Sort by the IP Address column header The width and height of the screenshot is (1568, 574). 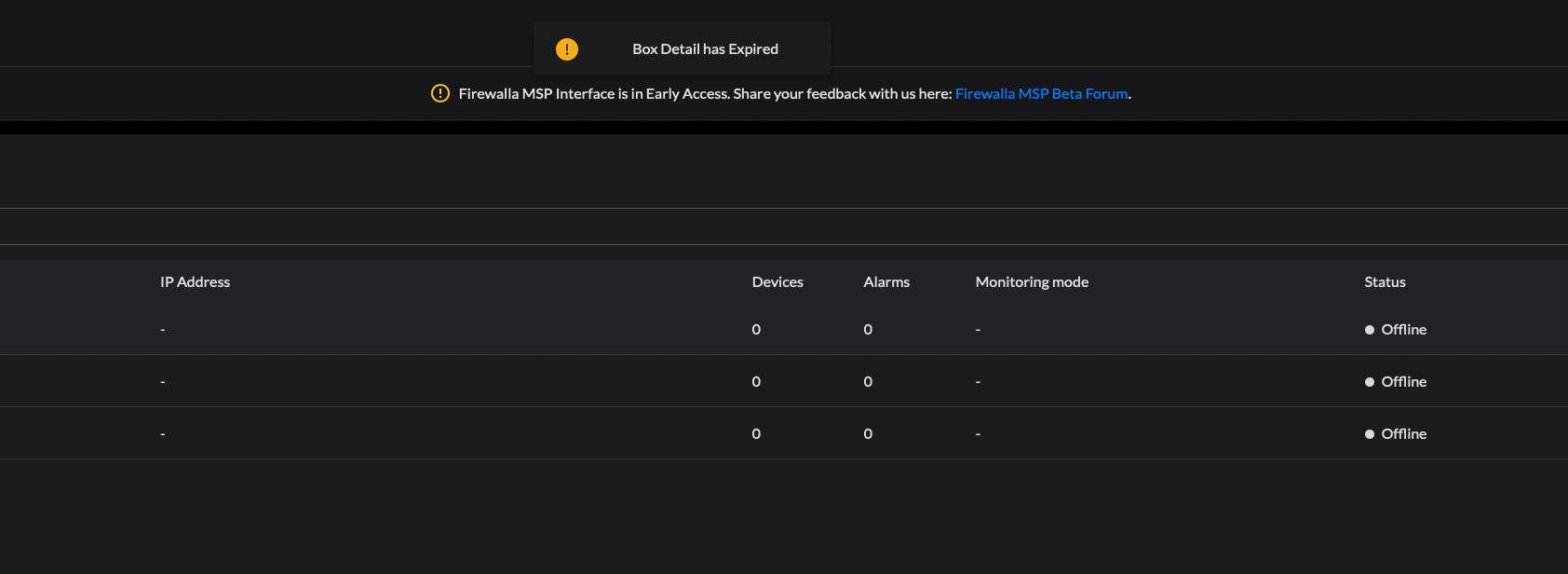click(195, 282)
